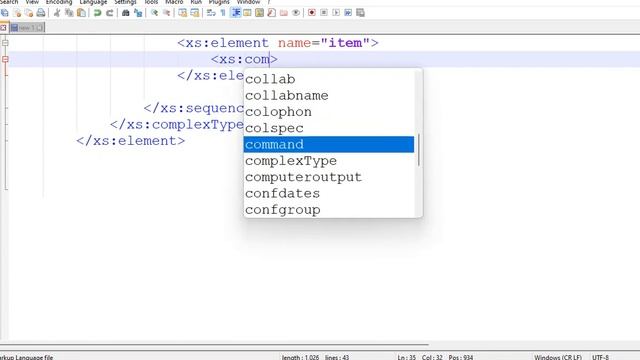
Task: Click the Paste clipboard icon
Action: coord(82,13)
